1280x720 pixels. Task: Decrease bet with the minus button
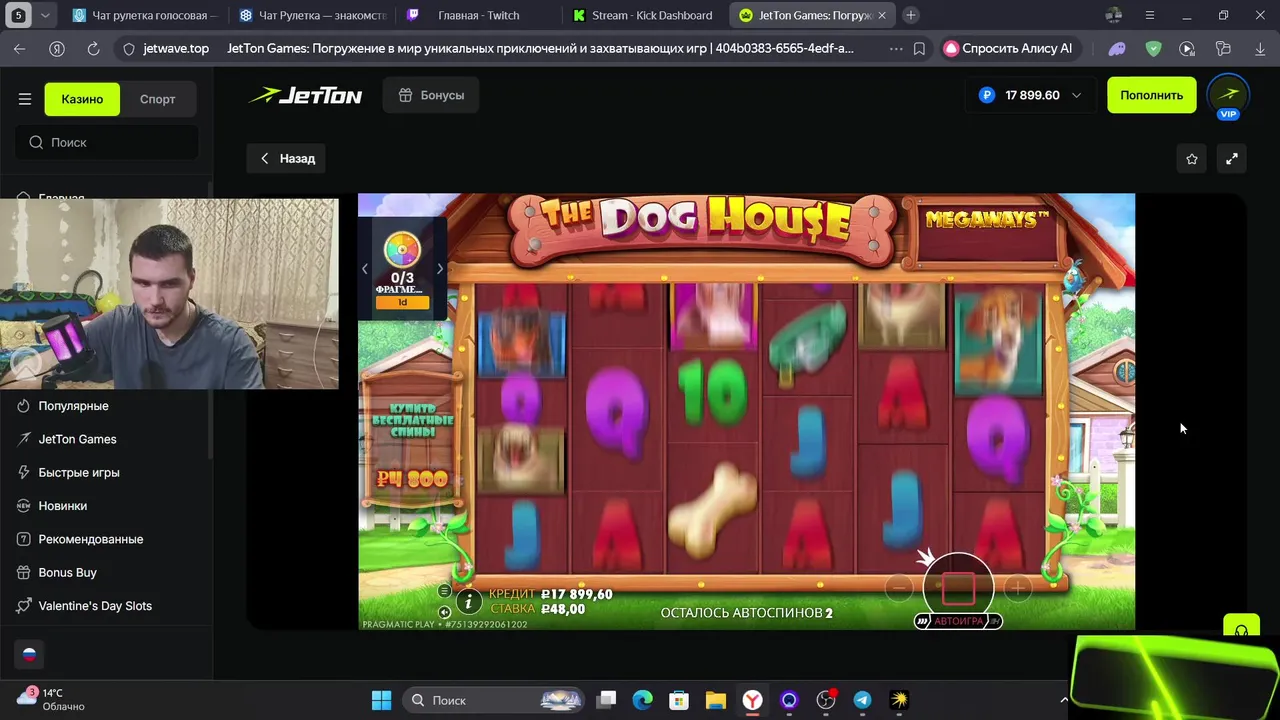click(899, 589)
